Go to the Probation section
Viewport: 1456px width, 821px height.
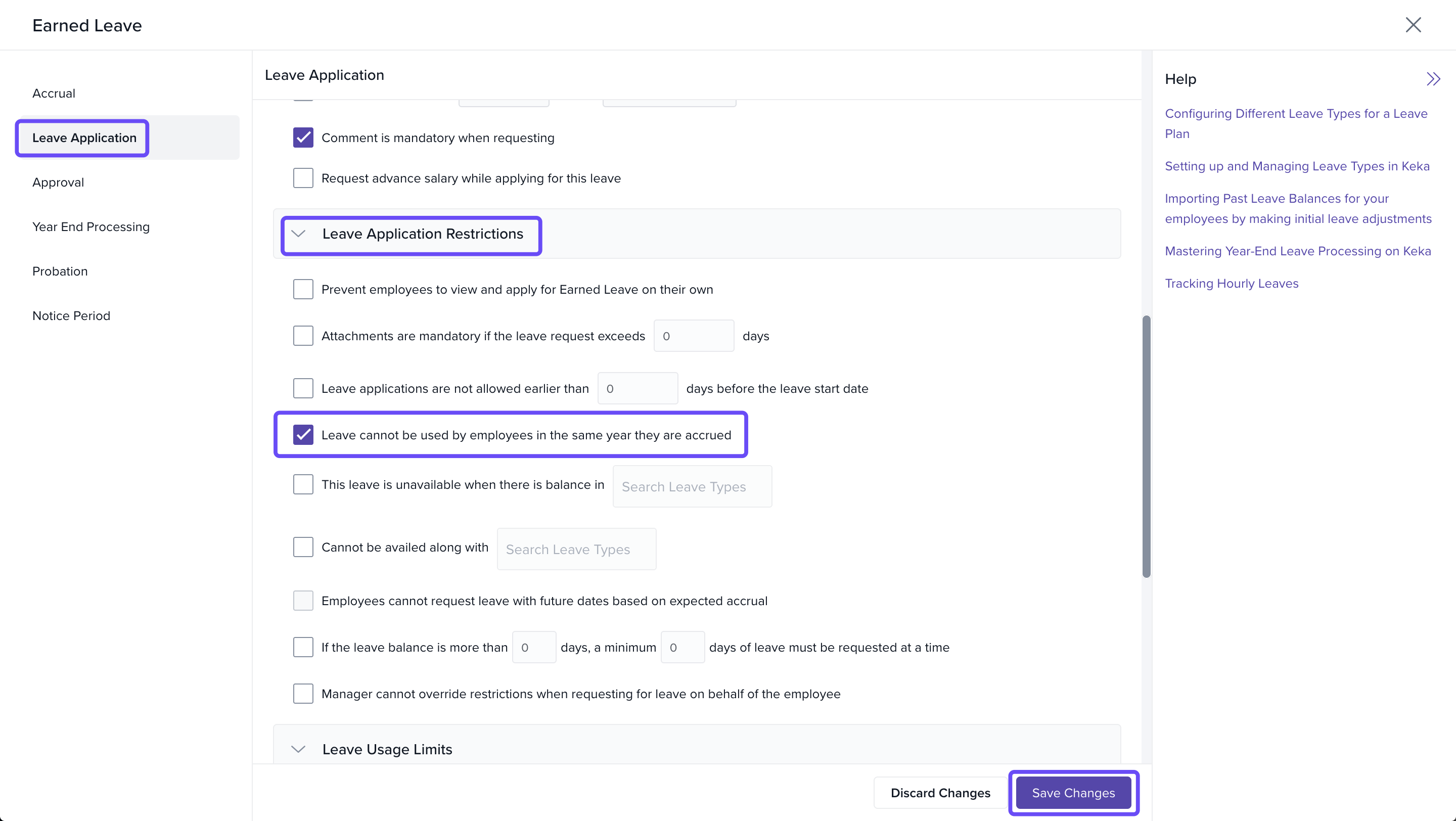pyautogui.click(x=60, y=271)
